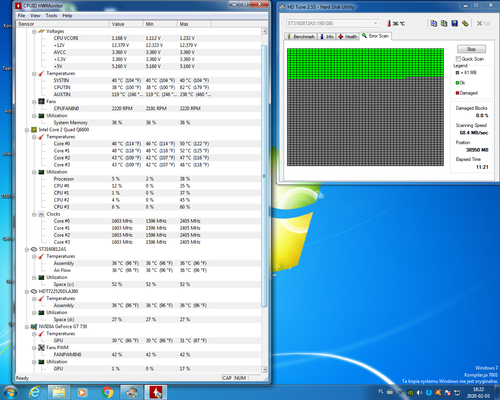
Task: Click the floppy disk save icon in HD Tune
Action: [454, 23]
